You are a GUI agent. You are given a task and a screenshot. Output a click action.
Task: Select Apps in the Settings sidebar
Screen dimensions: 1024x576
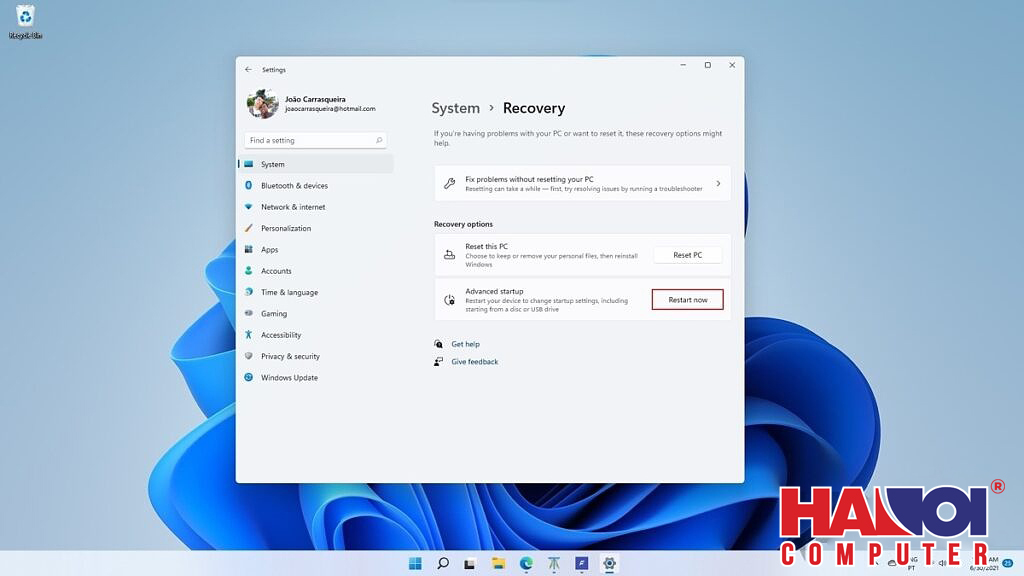[268, 249]
